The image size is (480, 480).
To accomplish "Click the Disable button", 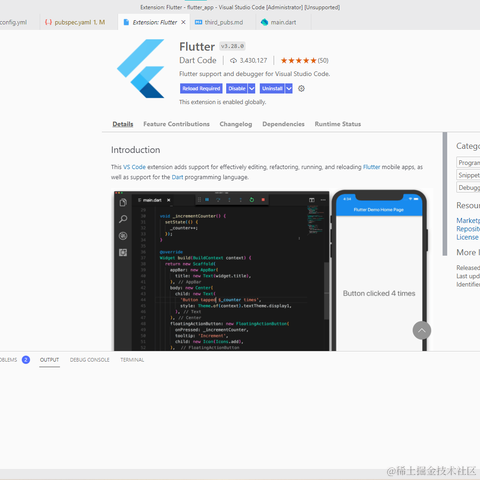I will click(237, 88).
